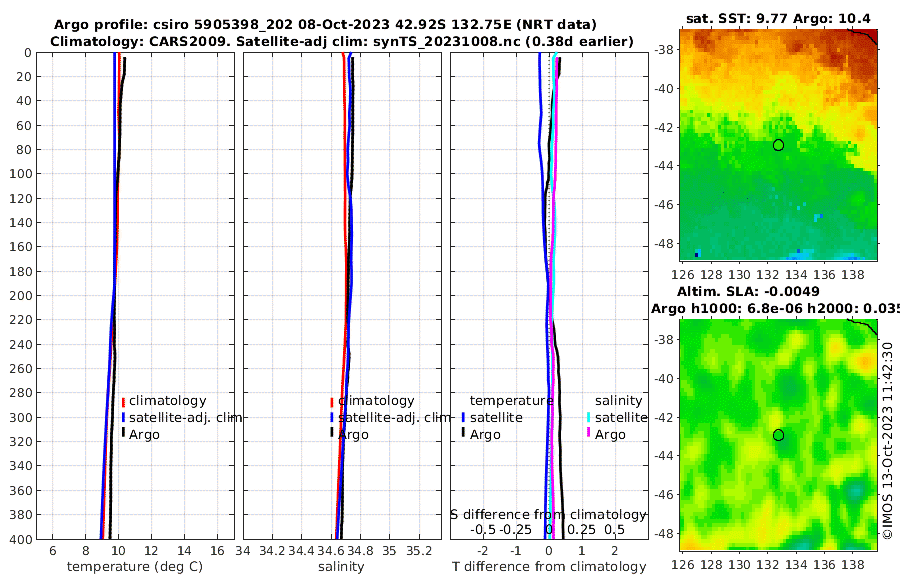The width and height of the screenshot is (900, 580).
Task: Click the float marker on SST map
Action: [x=778, y=145]
